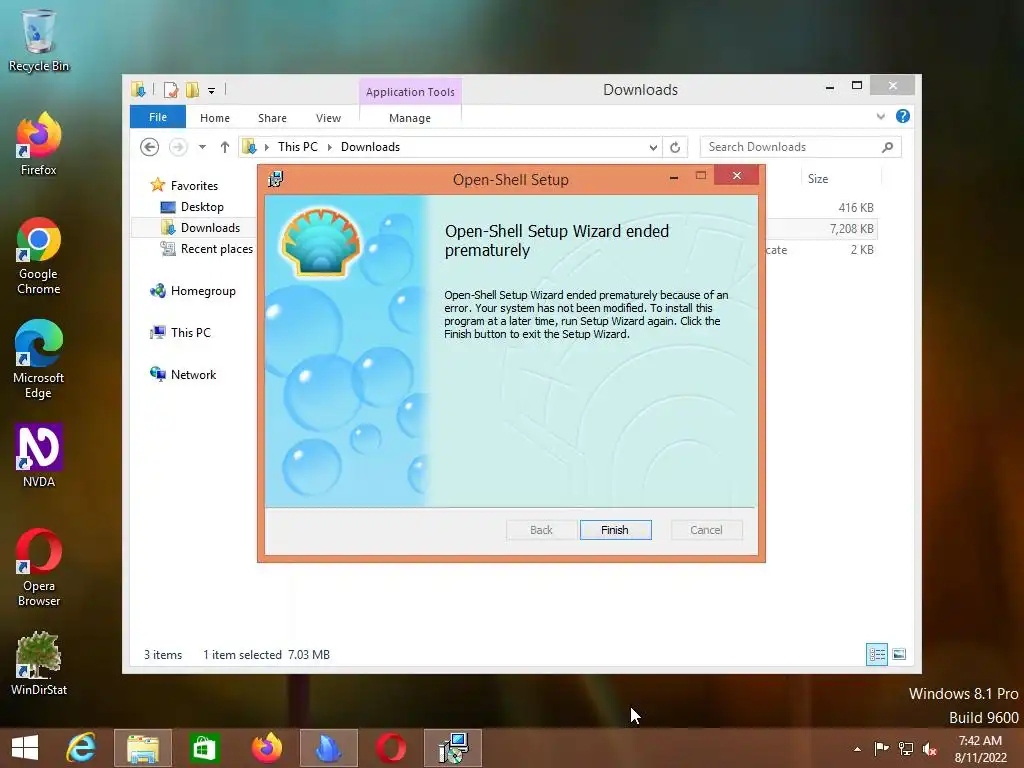Viewport: 1024px width, 768px height.
Task: Maximize the Downloads window
Action: [857, 86]
